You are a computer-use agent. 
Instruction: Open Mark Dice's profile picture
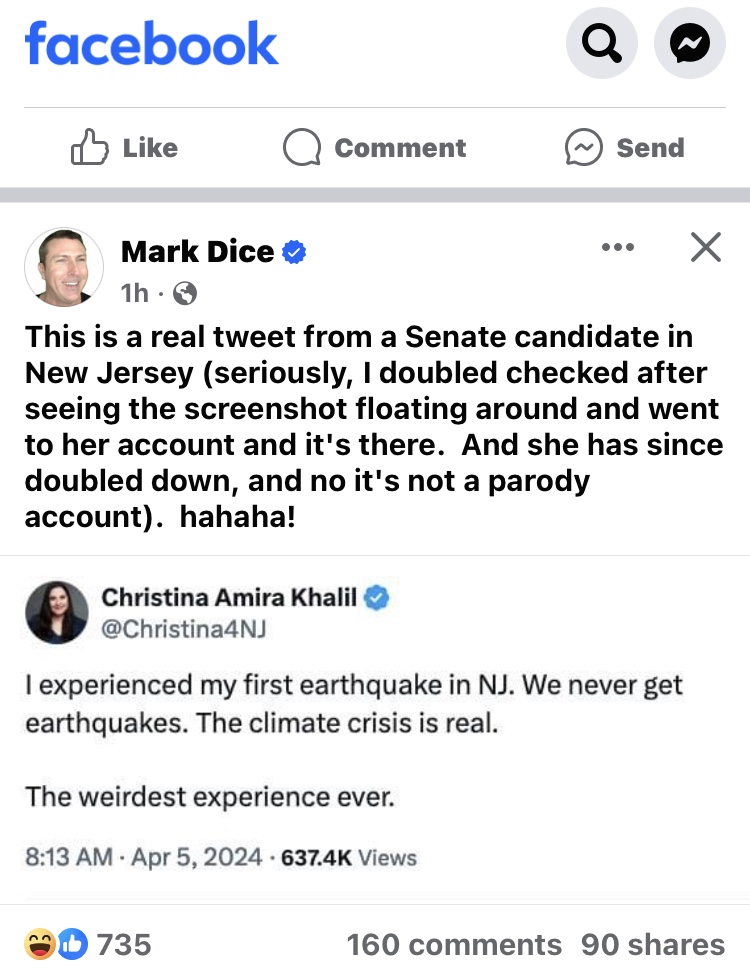click(63, 267)
